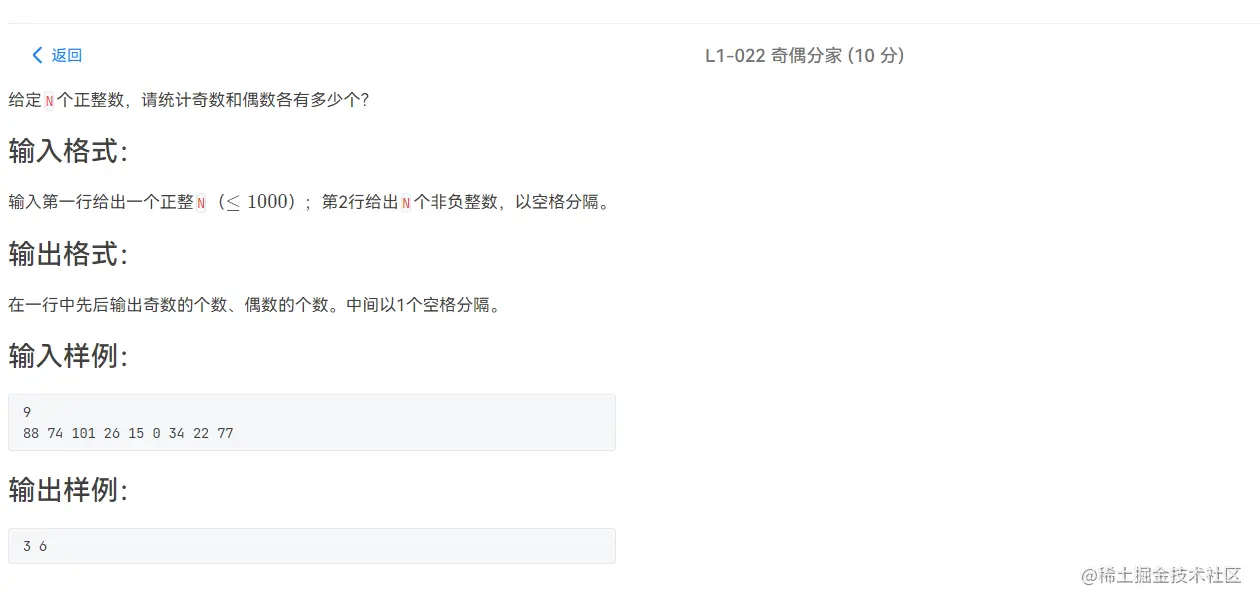
Task: Click the 稀土掘金 watermark icon
Action: (x=1090, y=577)
